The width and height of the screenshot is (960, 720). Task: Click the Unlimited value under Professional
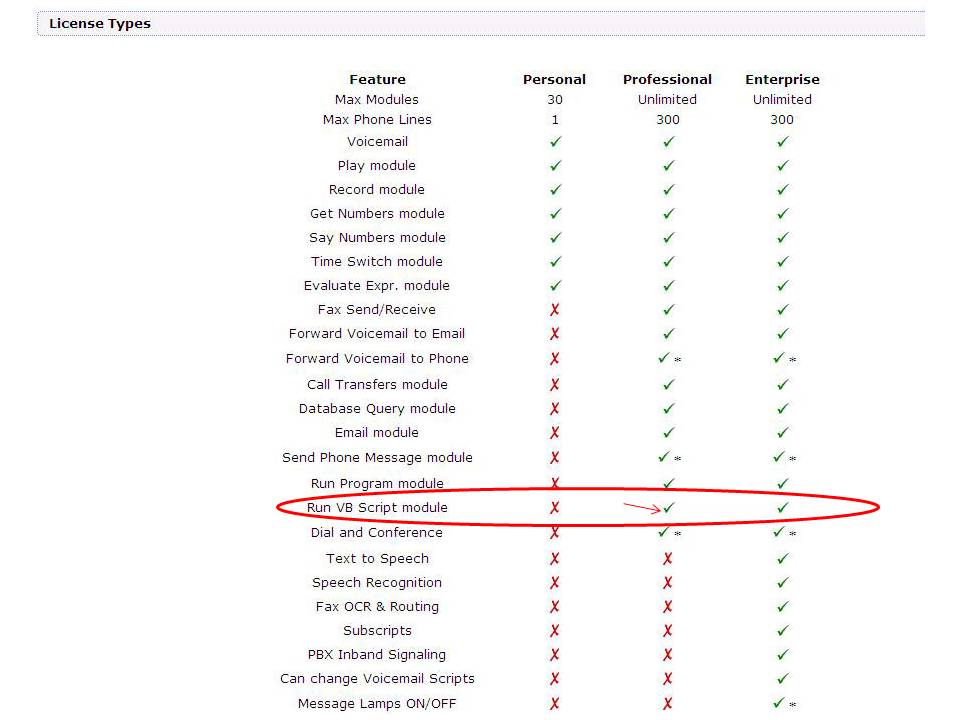point(667,99)
